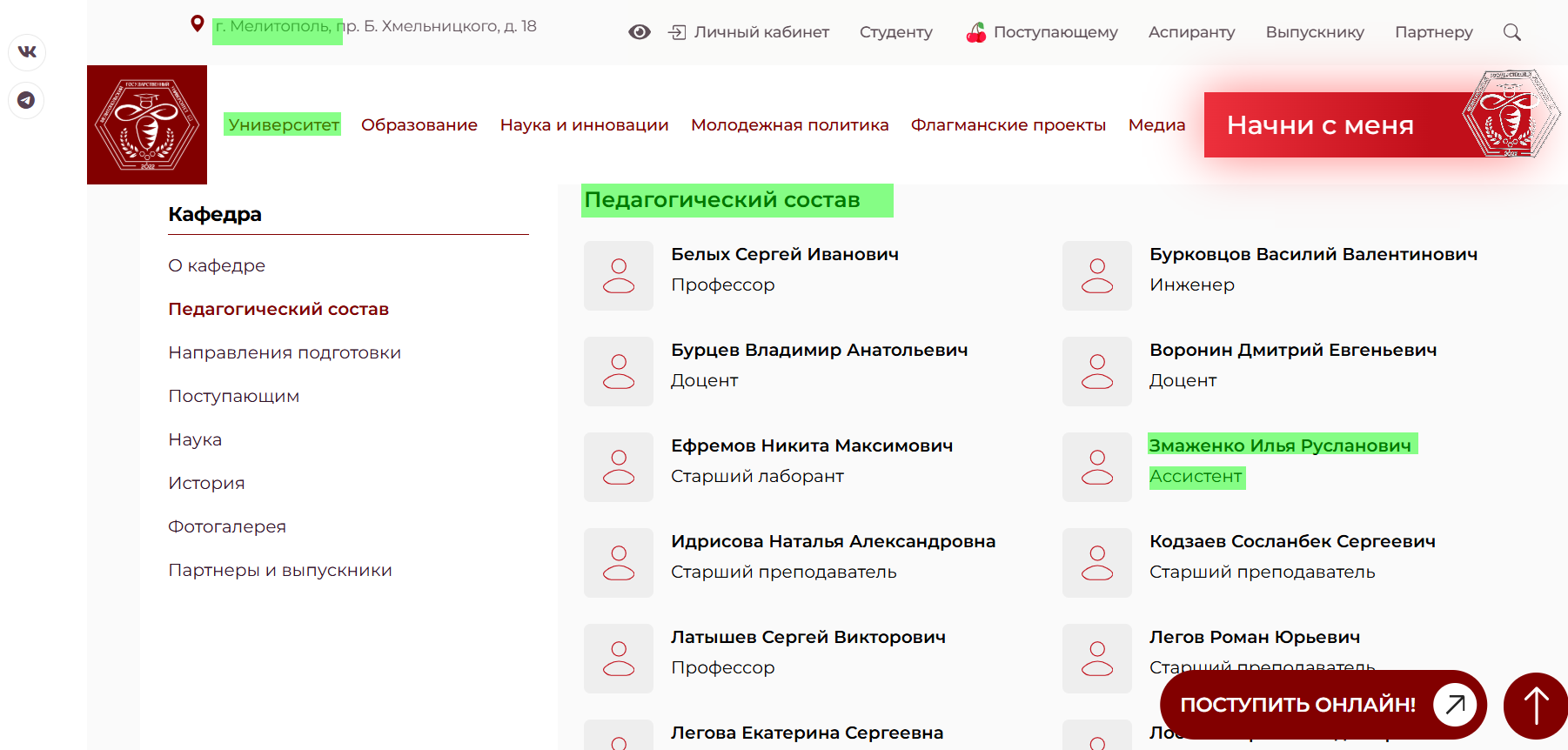Open profile of Легова Екатерина Сергеевна

coord(807,733)
